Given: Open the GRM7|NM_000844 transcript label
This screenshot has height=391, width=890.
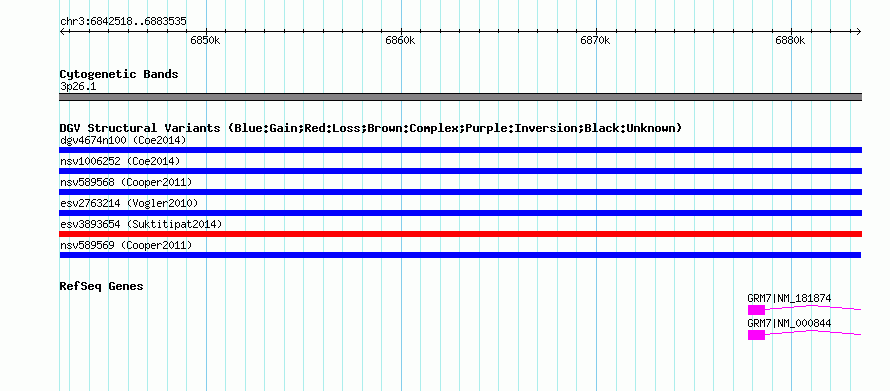Looking at the screenshot, I should point(789,323).
